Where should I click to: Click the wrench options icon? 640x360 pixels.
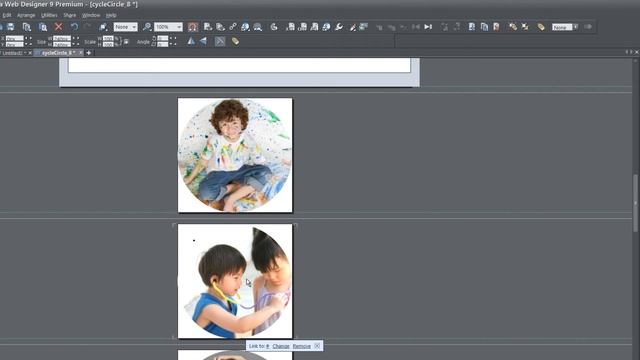pos(339,27)
